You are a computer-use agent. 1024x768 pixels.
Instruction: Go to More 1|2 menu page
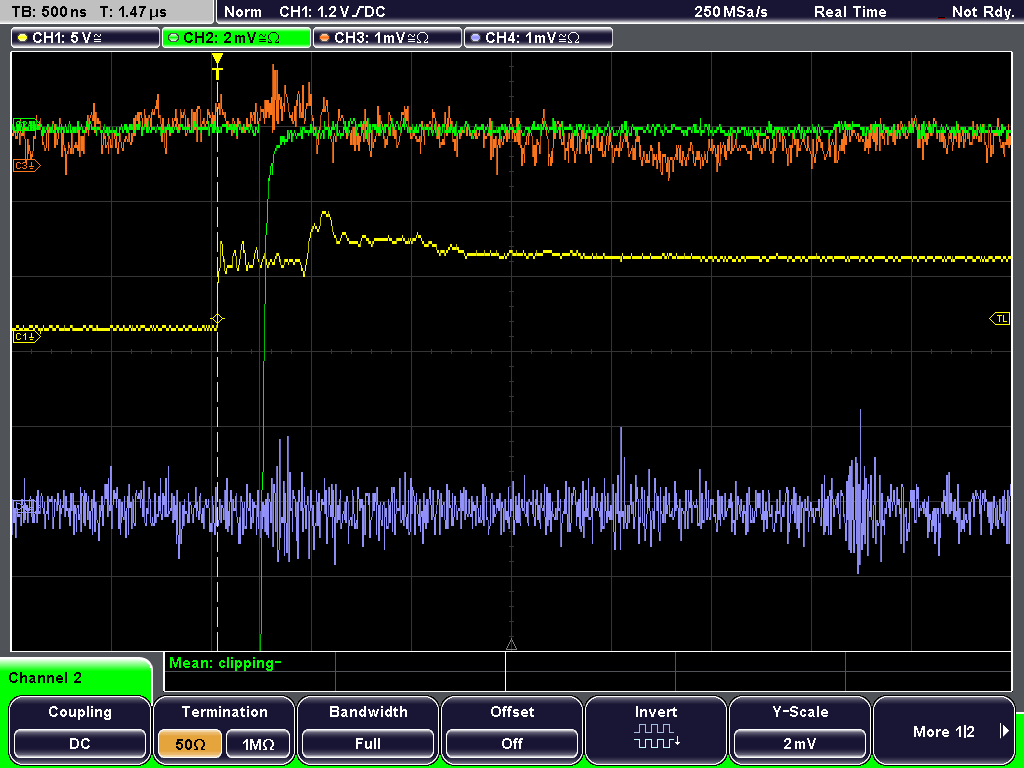pos(944,729)
